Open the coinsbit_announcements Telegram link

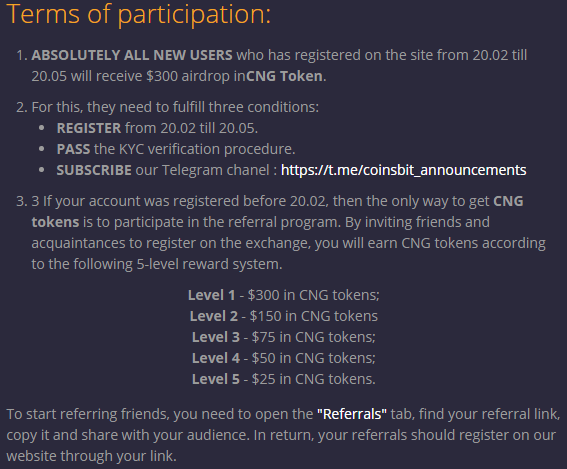click(x=404, y=170)
